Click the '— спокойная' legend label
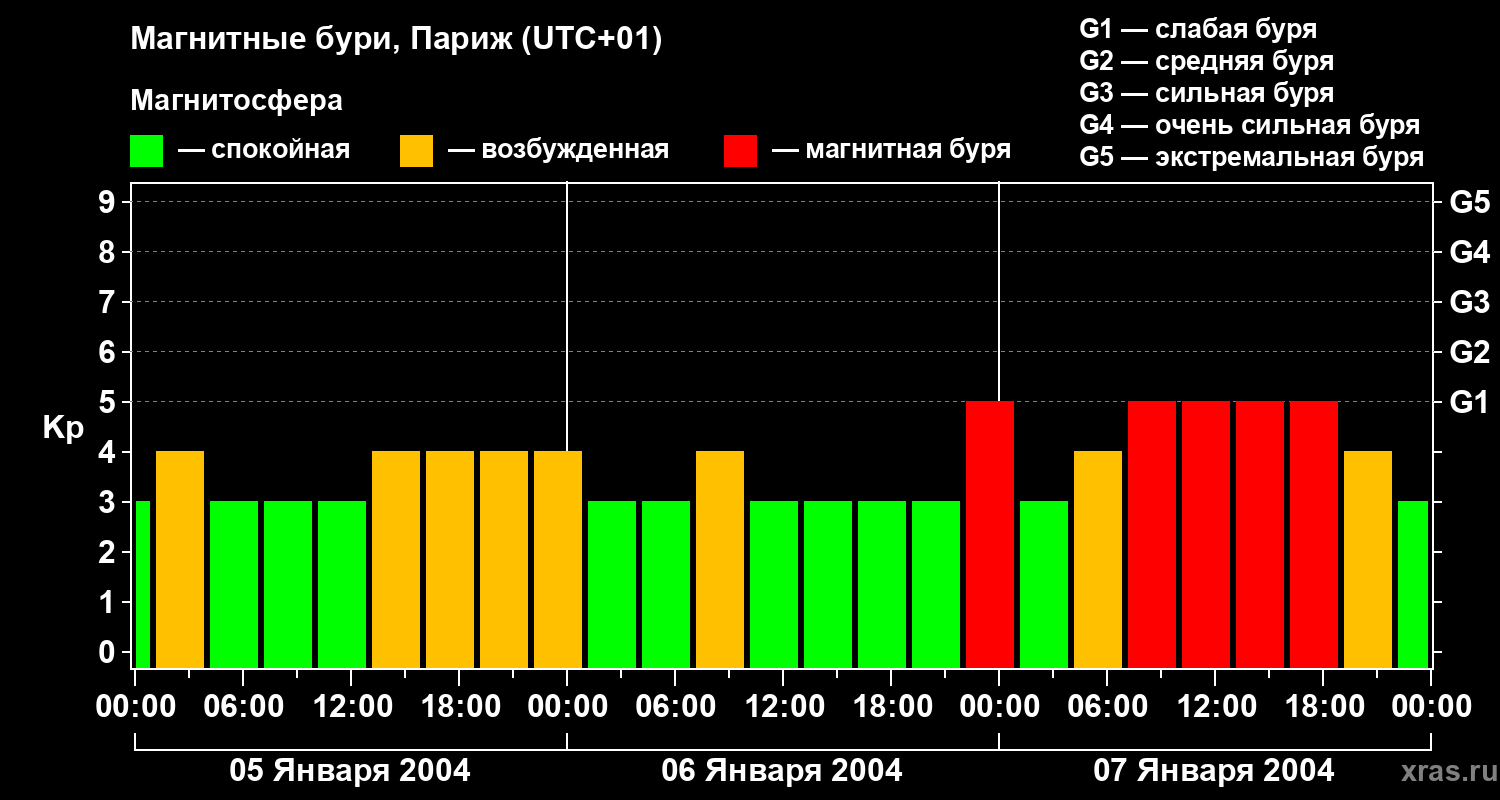The height and width of the screenshot is (800, 1500). tap(263, 151)
